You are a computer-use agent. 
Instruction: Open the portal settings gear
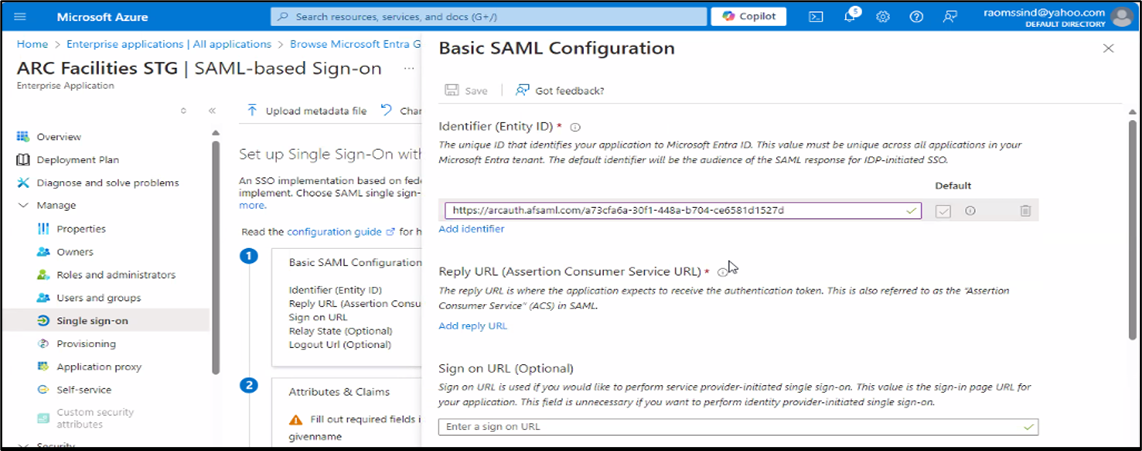tap(883, 16)
